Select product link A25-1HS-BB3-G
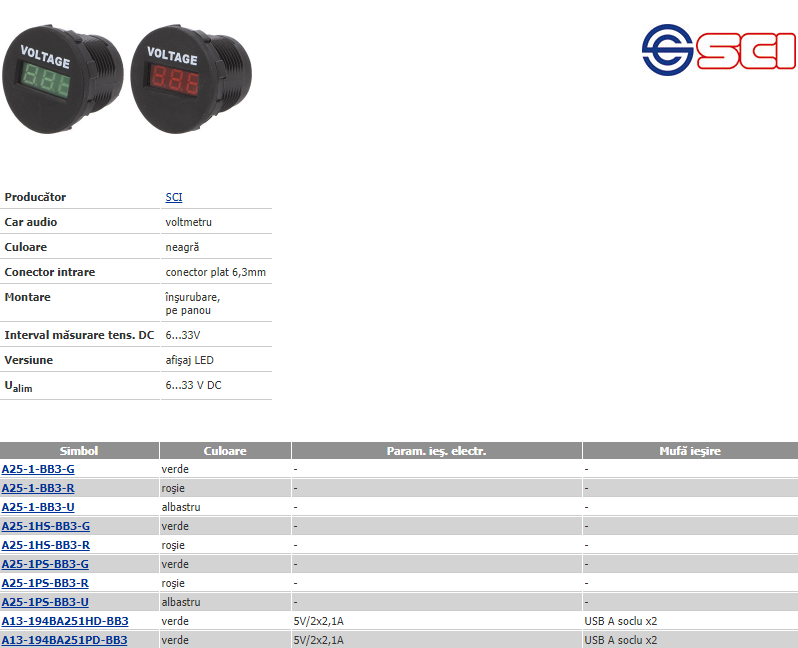Screen dimensions: 798x648 46,526
